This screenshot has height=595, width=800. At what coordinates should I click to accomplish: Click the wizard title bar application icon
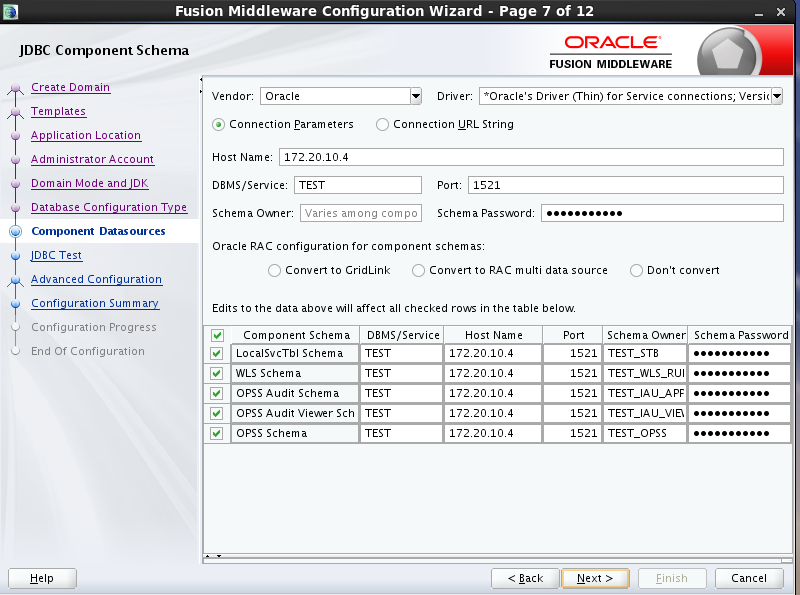[x=13, y=11]
